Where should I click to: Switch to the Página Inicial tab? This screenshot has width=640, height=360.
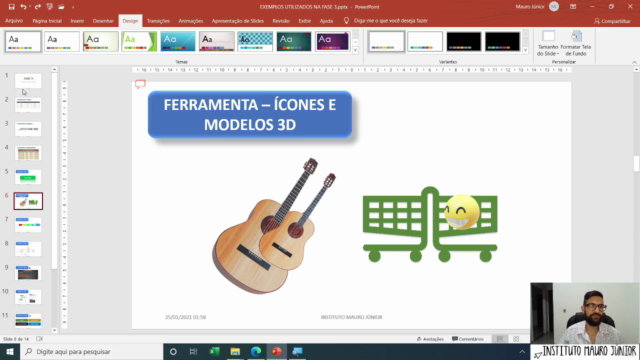[x=47, y=21]
